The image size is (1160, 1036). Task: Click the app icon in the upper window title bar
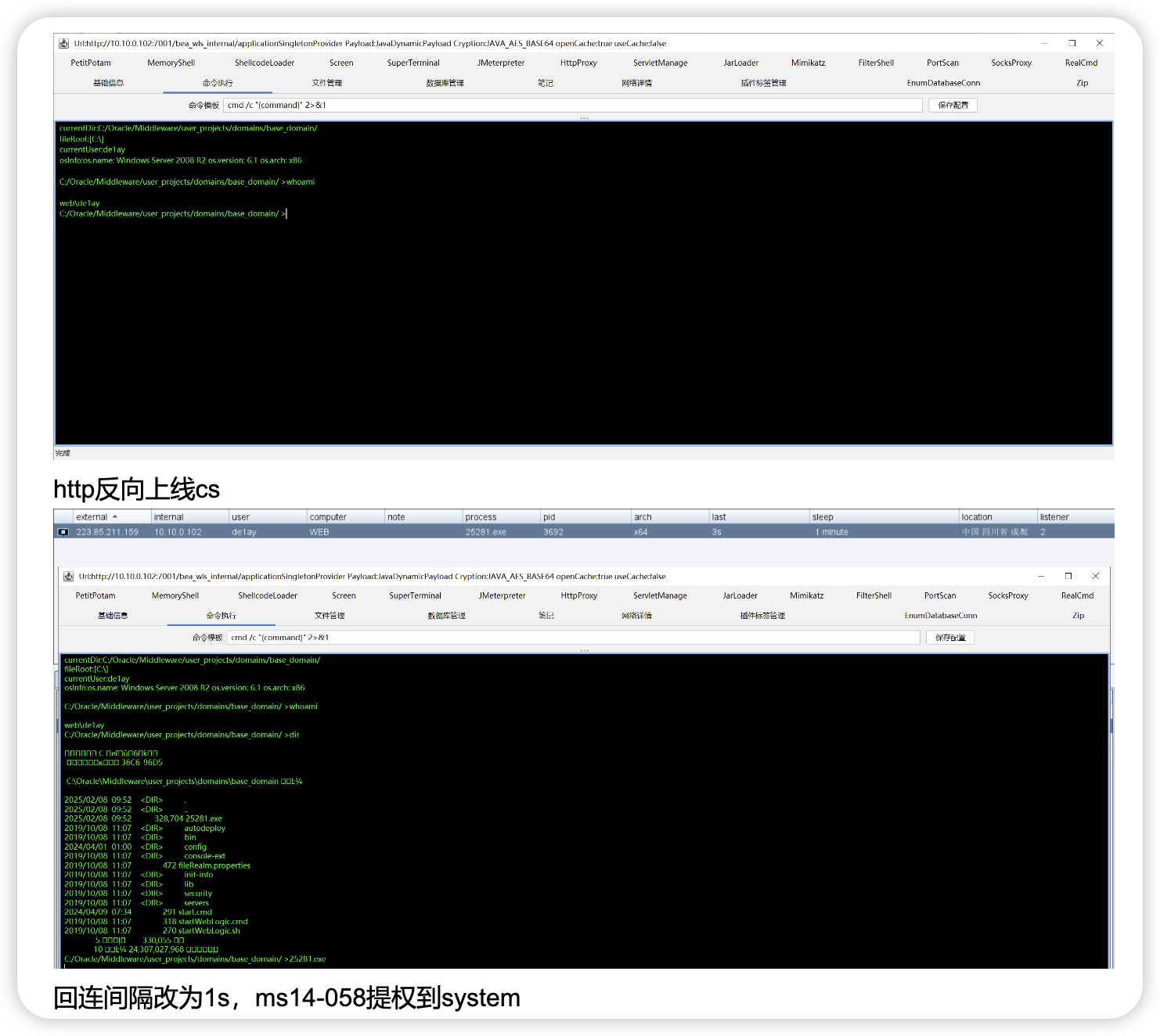tap(64, 44)
